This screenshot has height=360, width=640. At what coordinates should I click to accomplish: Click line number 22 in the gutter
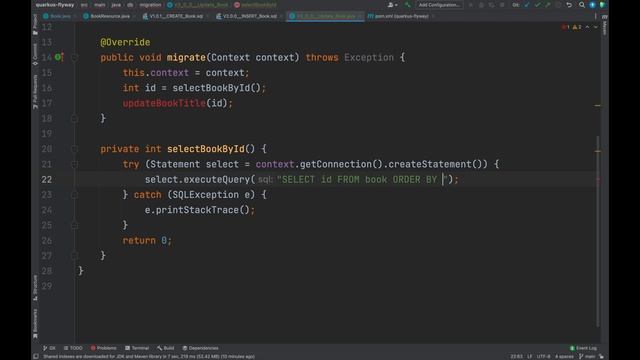click(x=47, y=180)
